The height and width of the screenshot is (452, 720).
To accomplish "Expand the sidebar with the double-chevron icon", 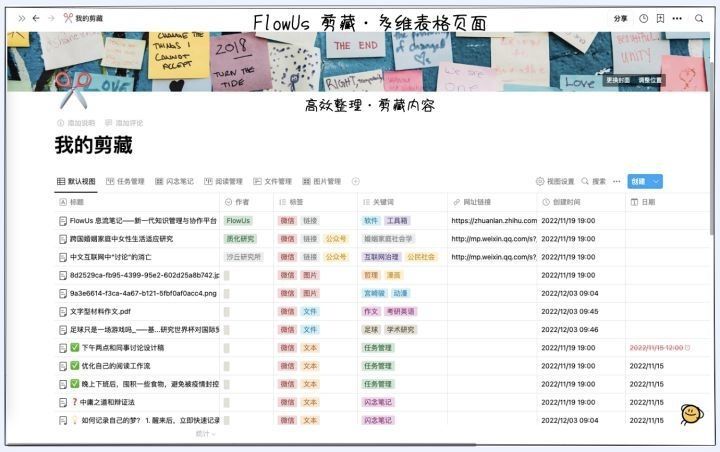I will (x=22, y=18).
